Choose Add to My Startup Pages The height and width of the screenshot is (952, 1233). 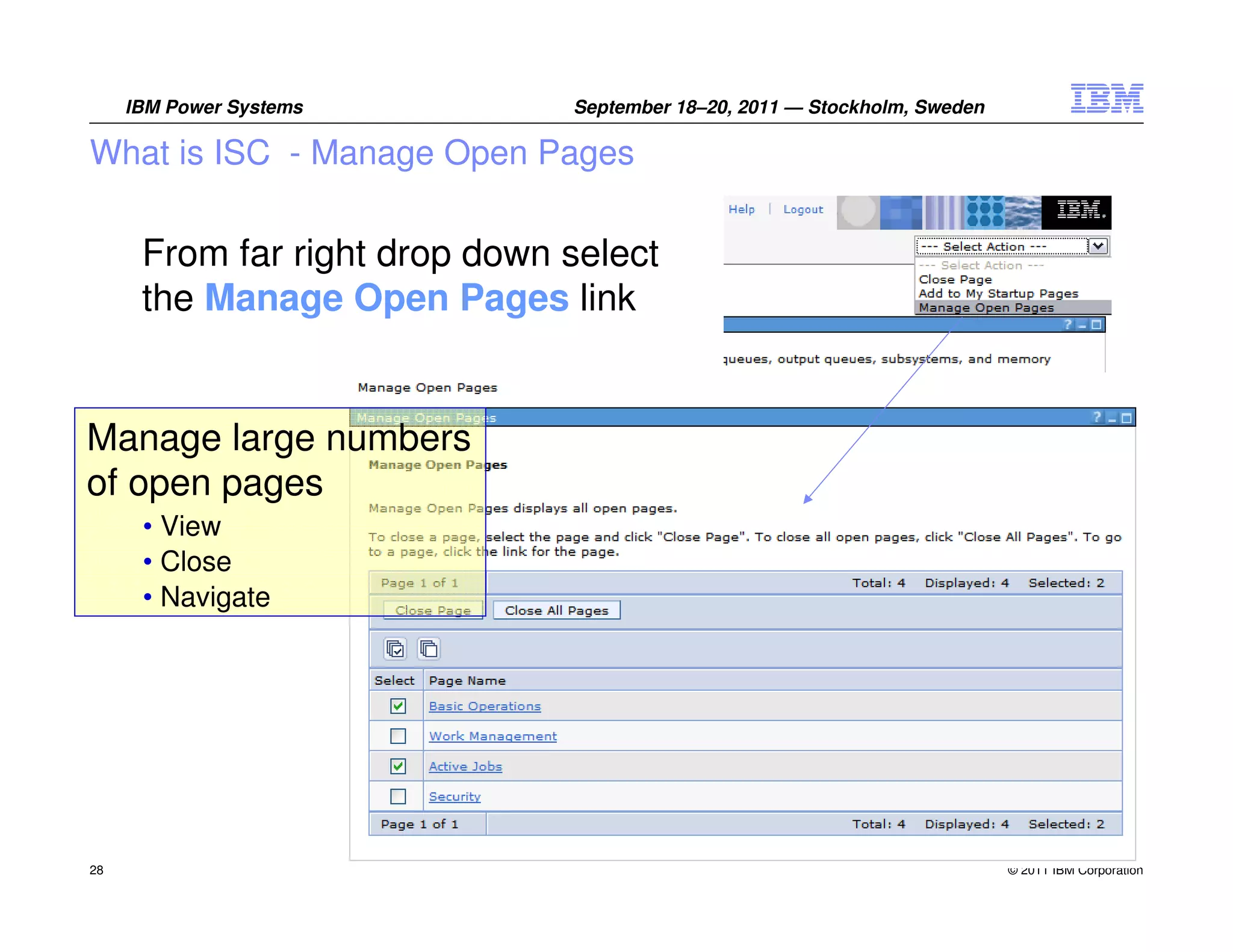[x=998, y=294]
